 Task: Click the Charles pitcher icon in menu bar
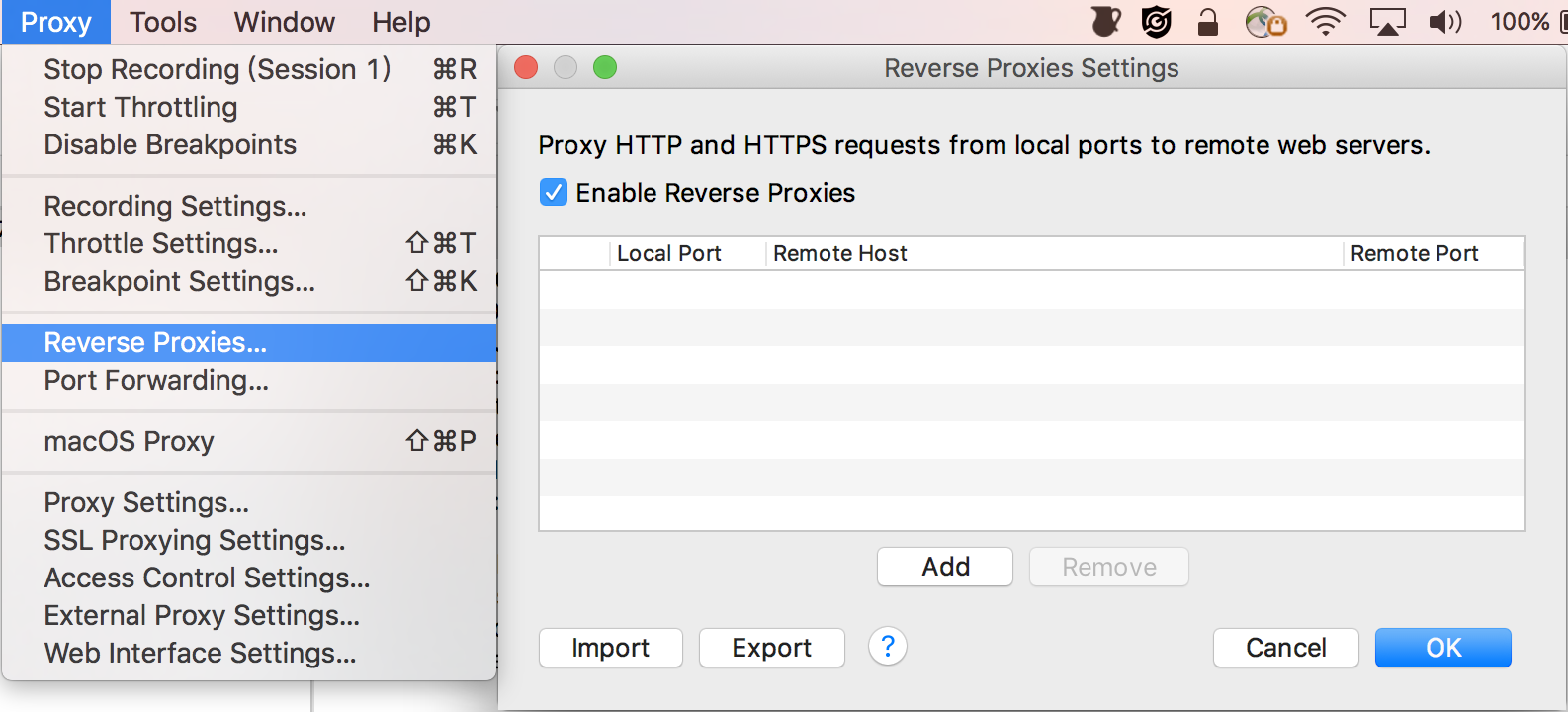pos(1106,21)
